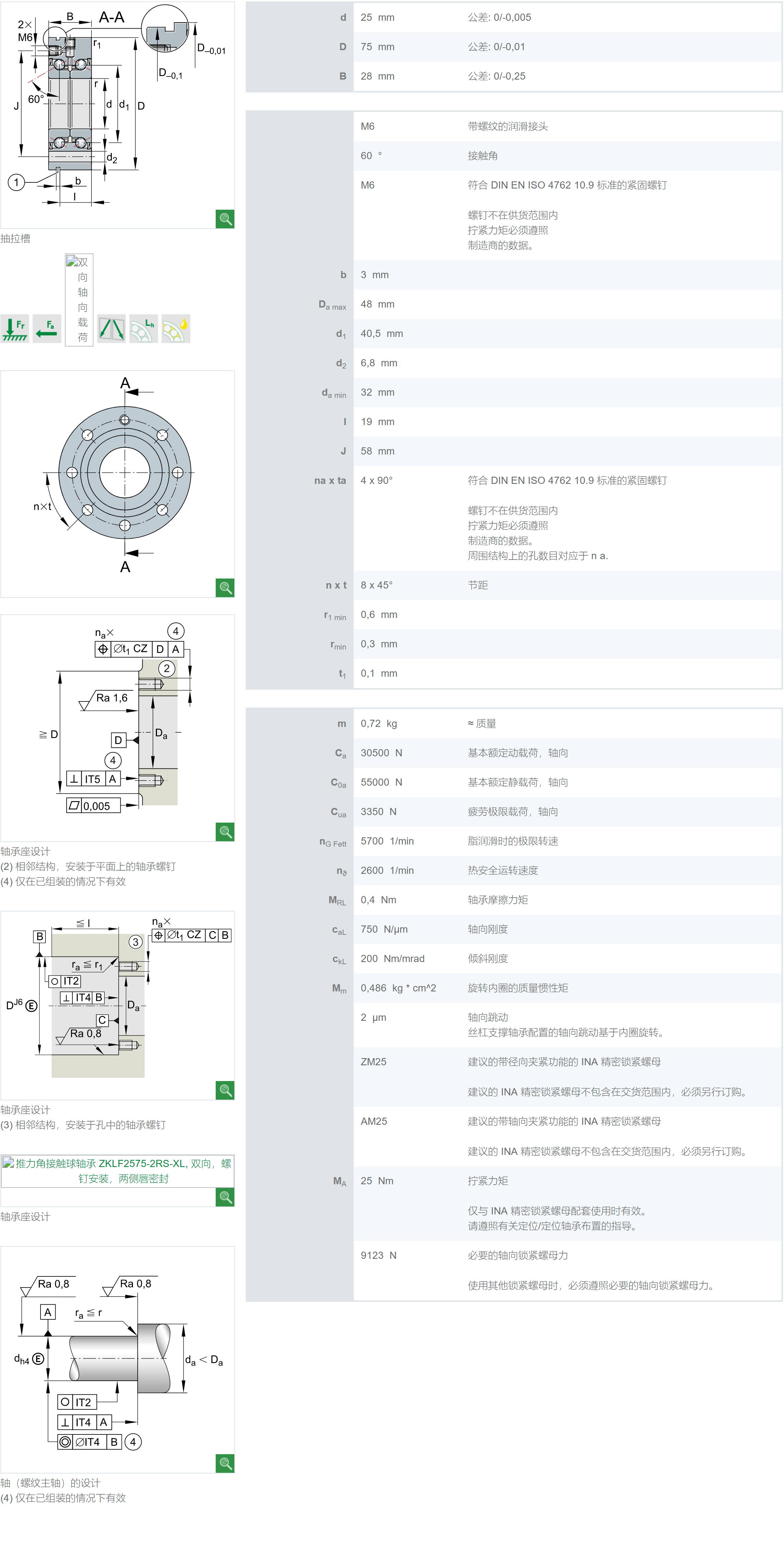Select the 750 N/µm axial rigidity
The width and height of the screenshot is (784, 1566).
tap(384, 929)
